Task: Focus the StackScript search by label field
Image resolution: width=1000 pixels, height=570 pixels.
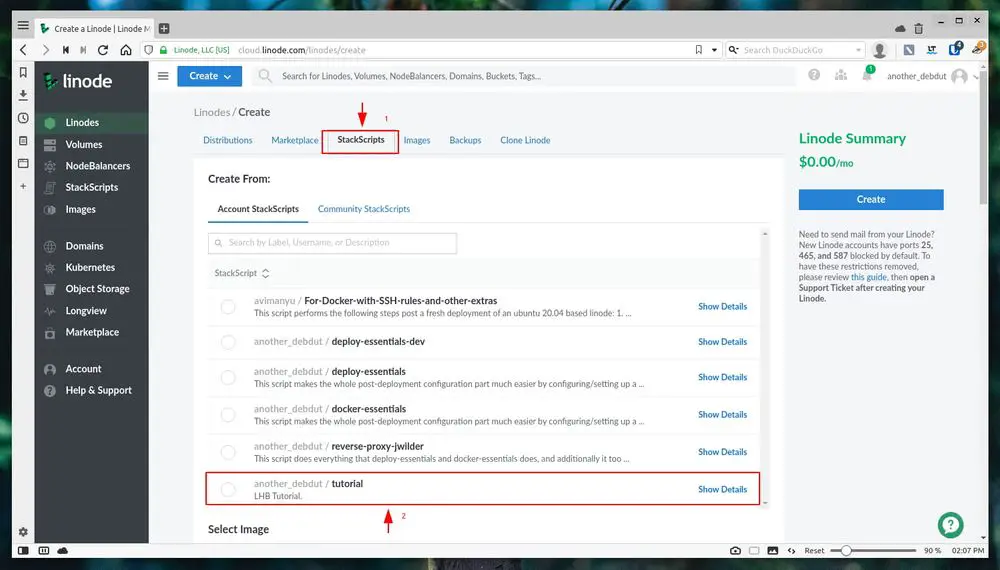Action: (332, 243)
